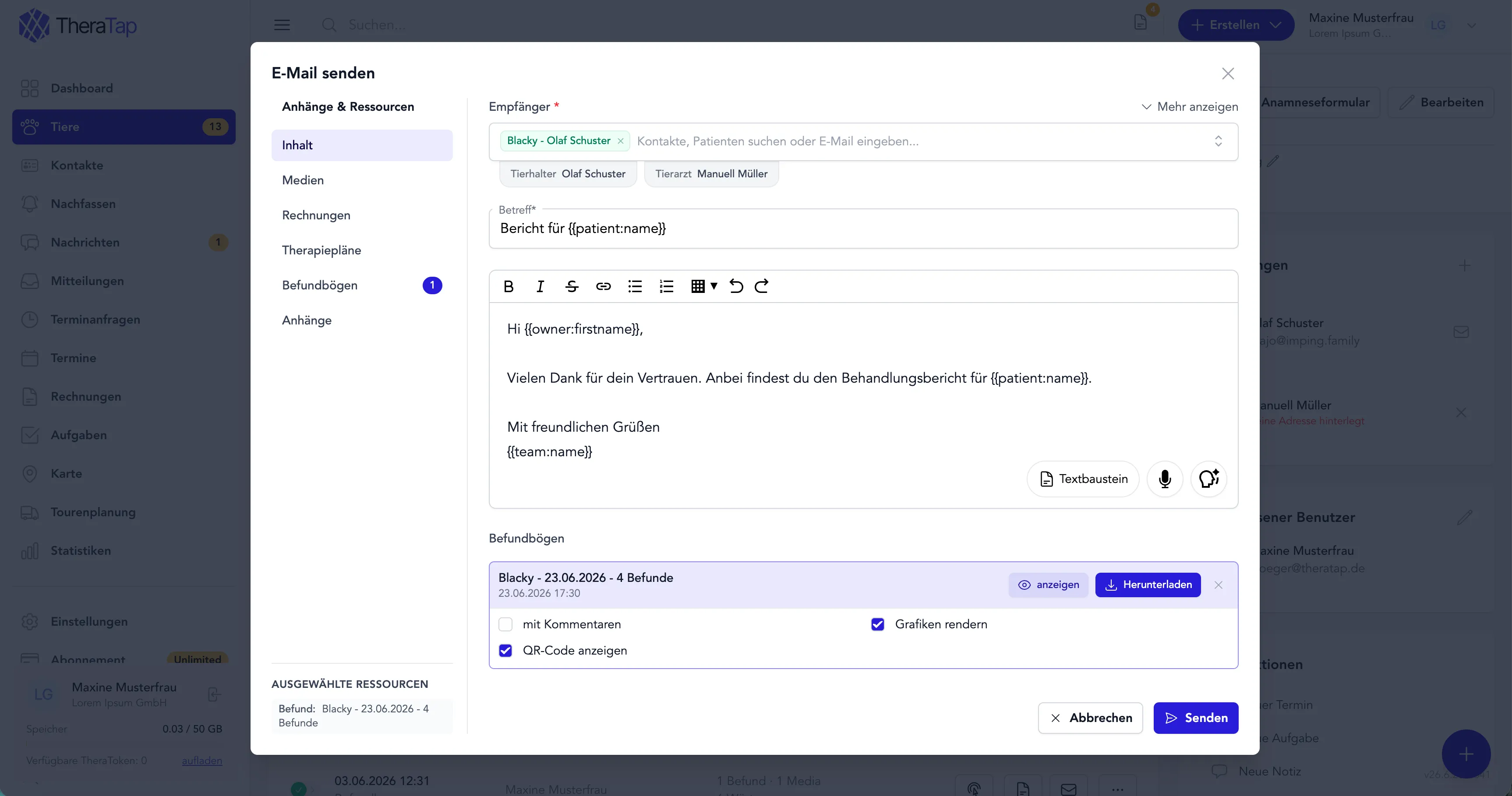Remove Blacky - Olaf Schuster recipient
The width and height of the screenshot is (1512, 796).
[620, 141]
